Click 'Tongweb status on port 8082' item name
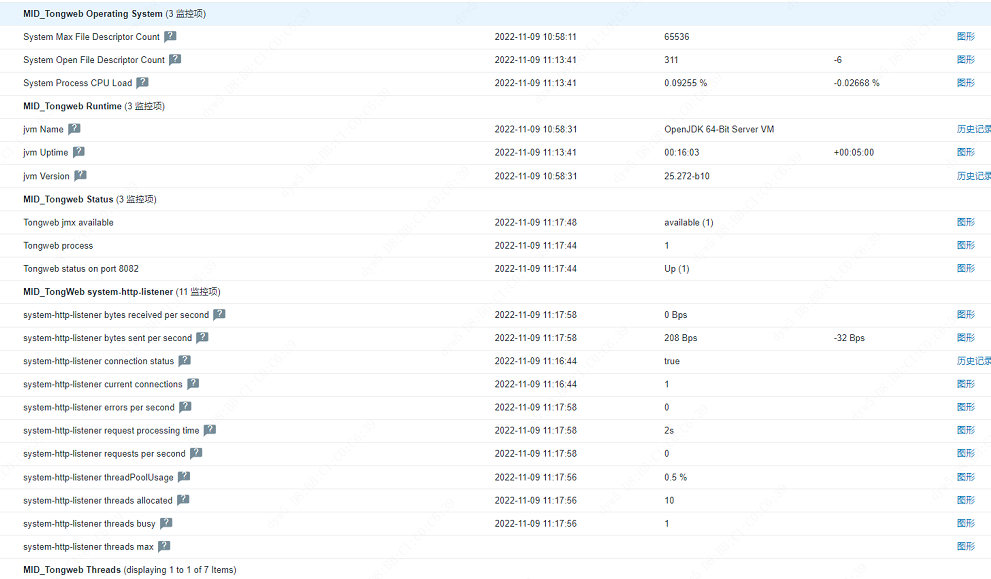 pyautogui.click(x=81, y=269)
